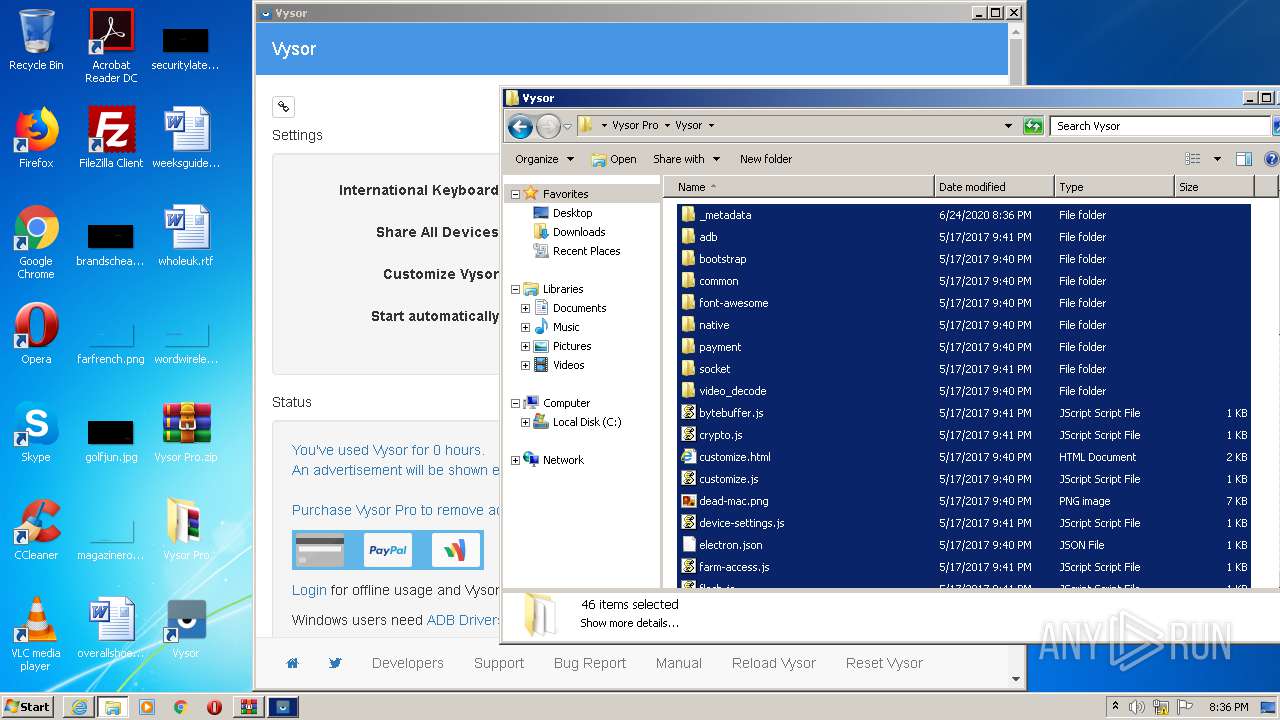Screen dimensions: 1280x720
Task: Select Downloads in Favorites
Action: pyautogui.click(x=579, y=232)
